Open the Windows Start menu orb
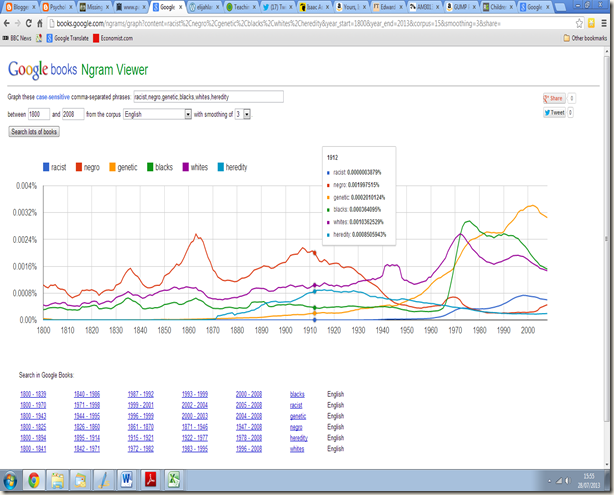614x495 pixels. 10,481
